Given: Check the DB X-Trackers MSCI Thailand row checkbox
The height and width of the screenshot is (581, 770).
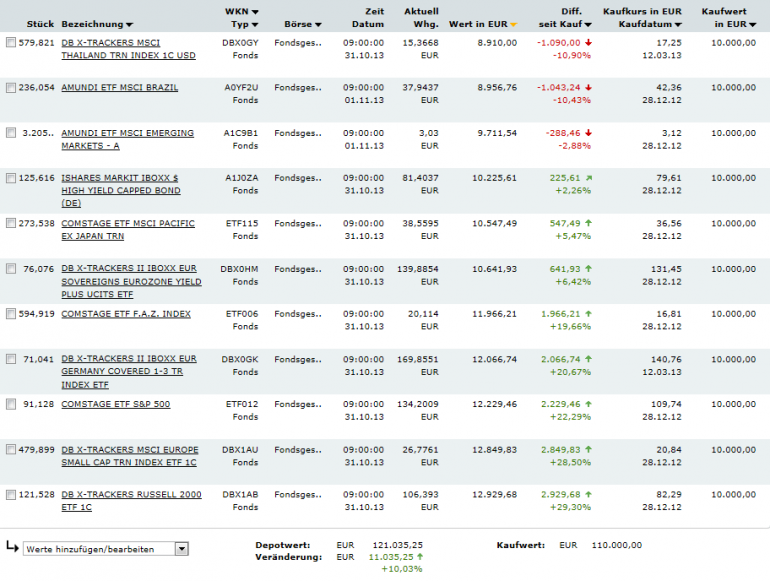Looking at the screenshot, I should [11, 43].
